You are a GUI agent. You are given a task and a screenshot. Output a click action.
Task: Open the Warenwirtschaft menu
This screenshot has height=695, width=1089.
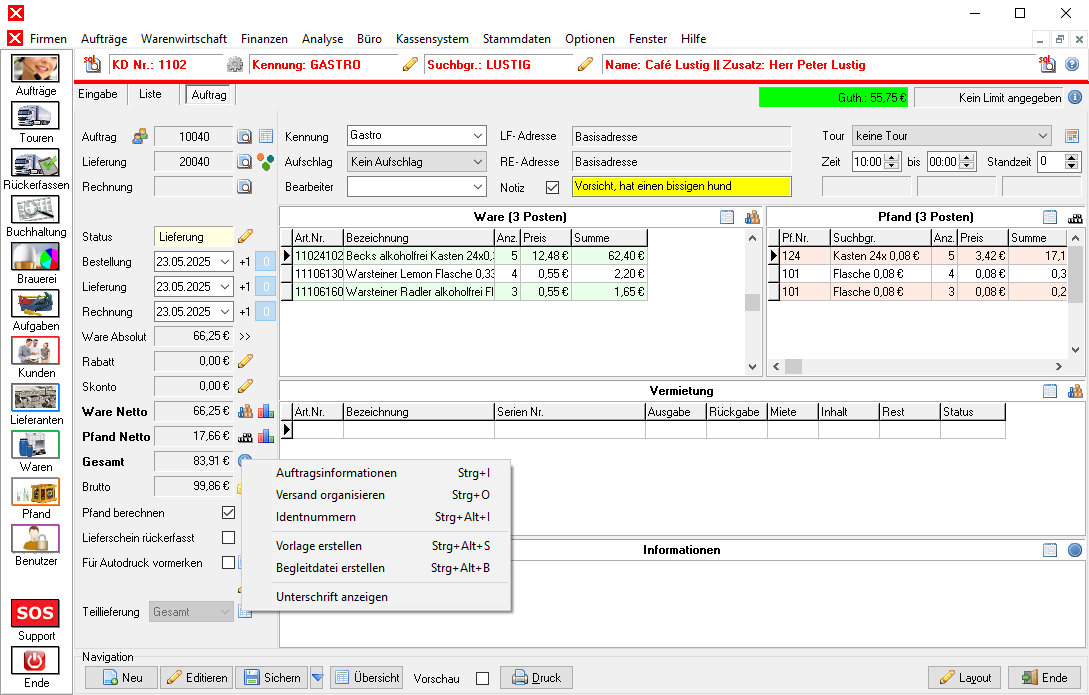183,39
